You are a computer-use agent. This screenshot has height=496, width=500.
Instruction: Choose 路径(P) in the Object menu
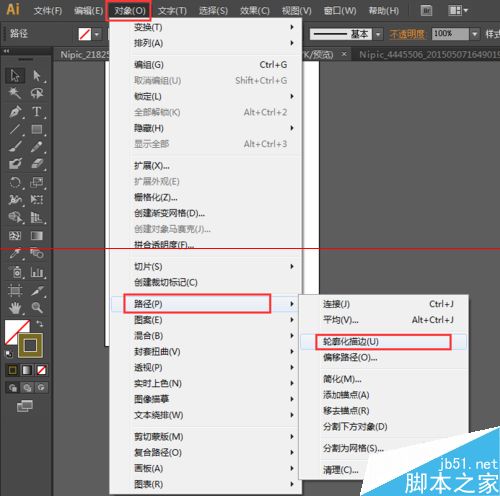tap(204, 304)
